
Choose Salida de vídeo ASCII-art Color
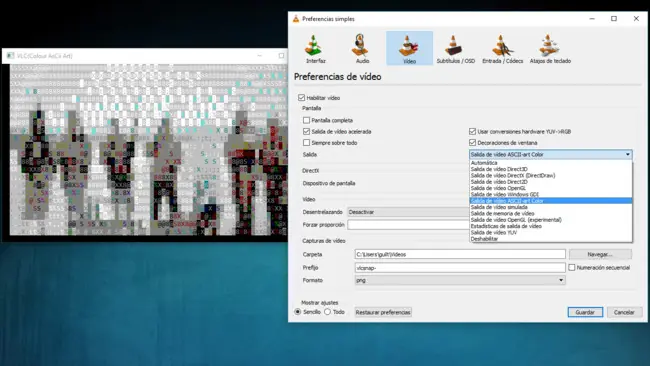551,201
